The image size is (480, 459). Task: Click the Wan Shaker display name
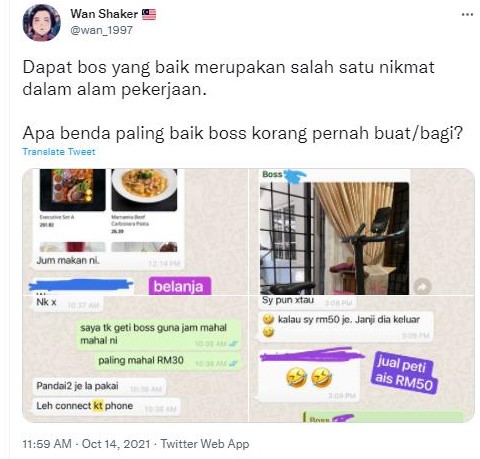pos(104,14)
